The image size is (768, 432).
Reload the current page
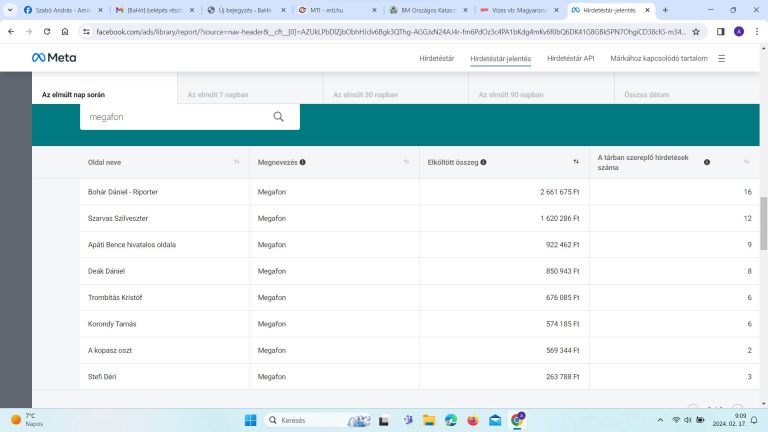coord(47,31)
